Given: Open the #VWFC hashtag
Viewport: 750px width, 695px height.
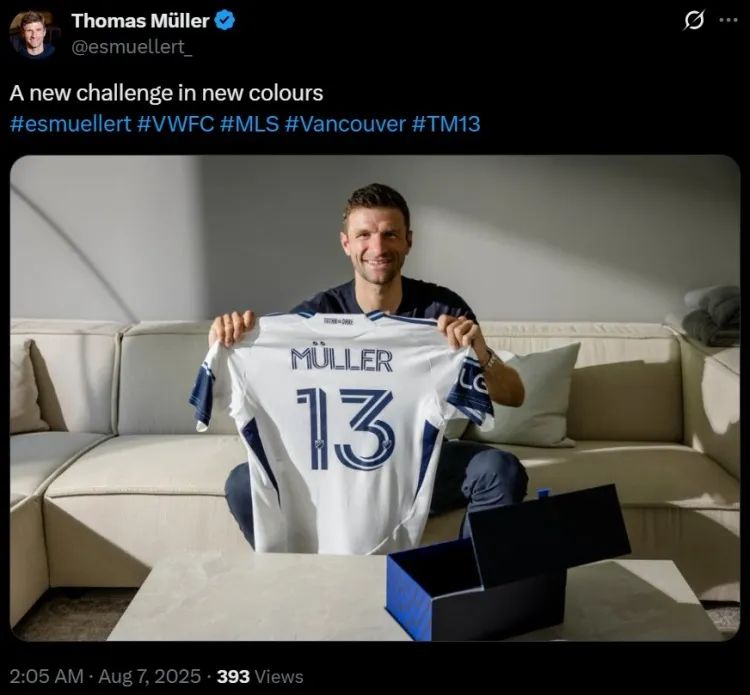Looking at the screenshot, I should [176, 124].
